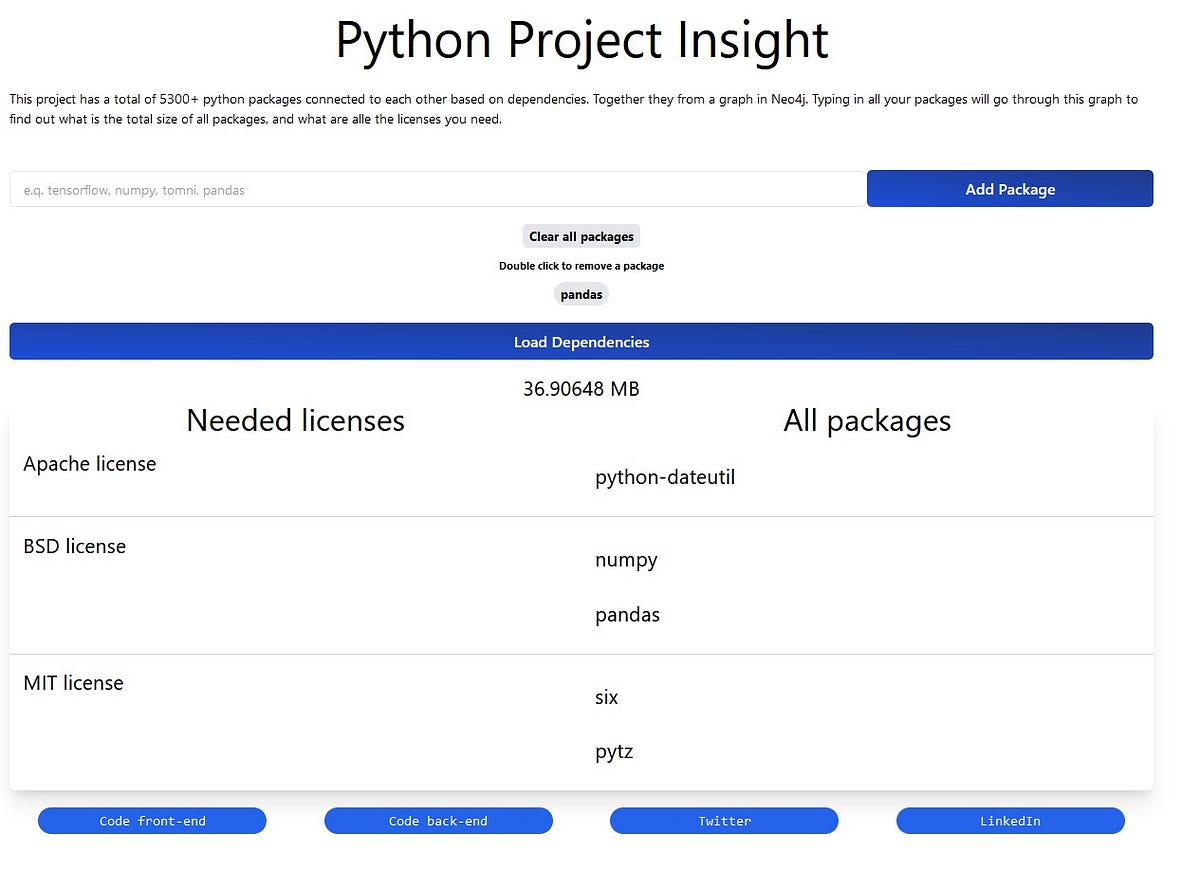Viewport: 1200px width, 873px height.
Task: Click the package name input field
Action: point(437,189)
